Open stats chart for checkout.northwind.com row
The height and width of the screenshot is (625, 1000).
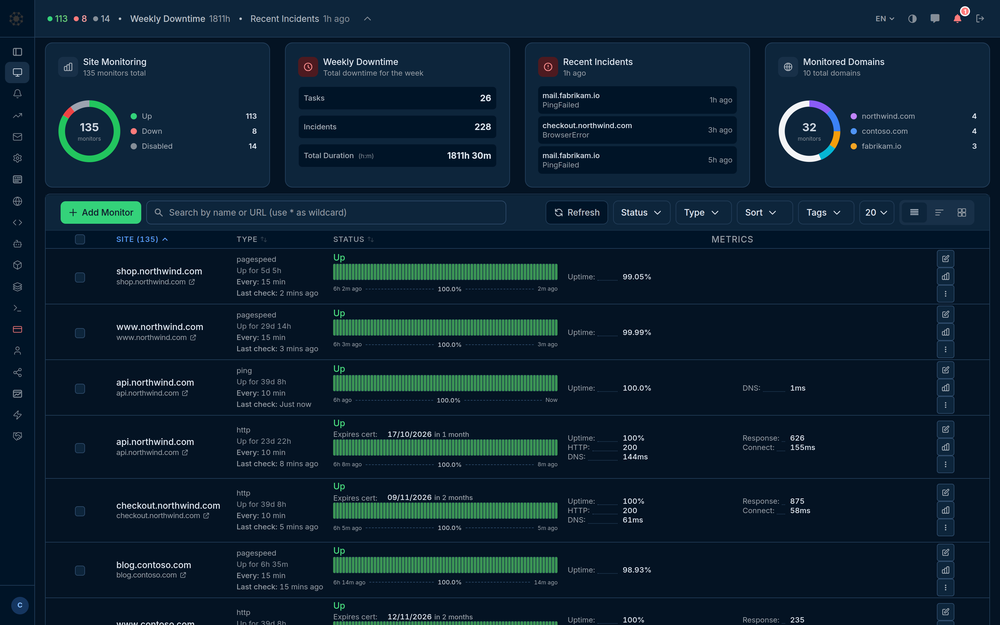(945, 510)
